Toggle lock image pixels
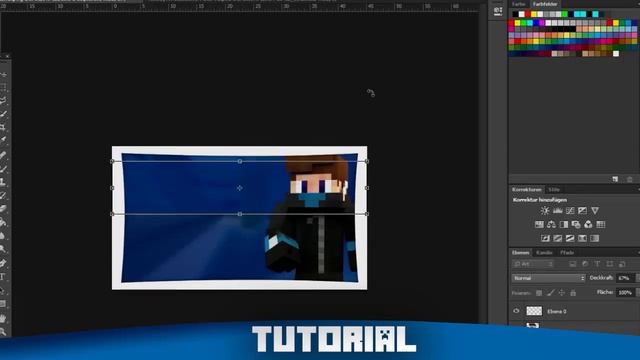640x360 pixels. [x=551, y=293]
